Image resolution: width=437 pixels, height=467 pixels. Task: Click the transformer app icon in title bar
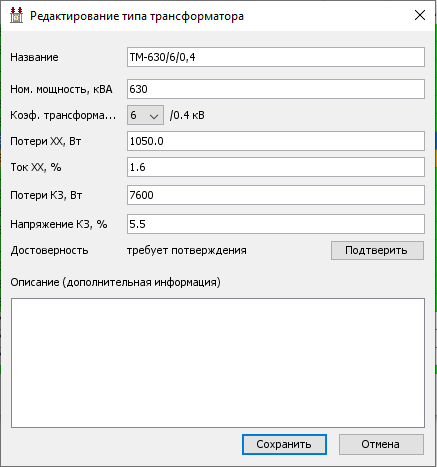tap(16, 15)
